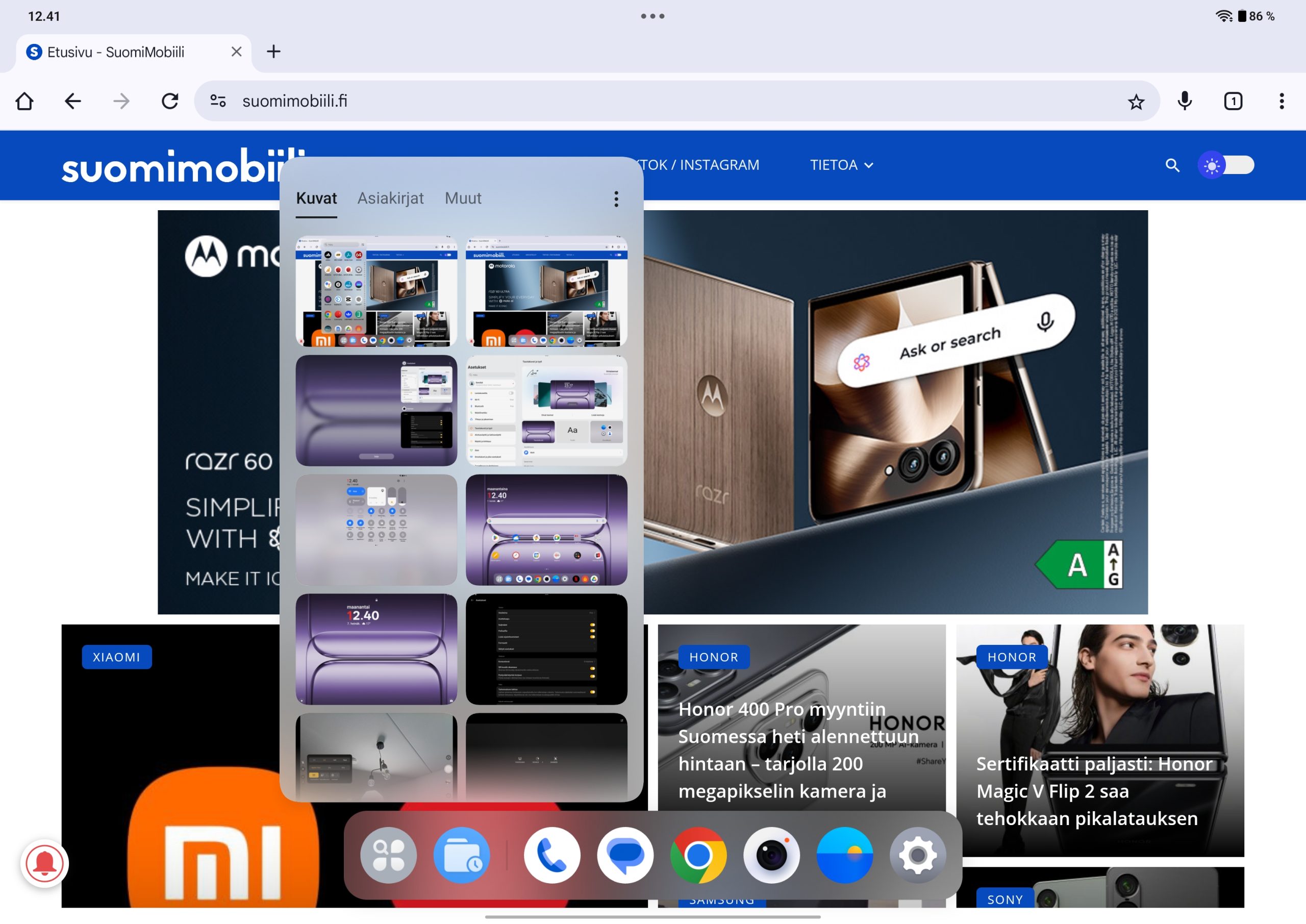Close the Etusivu - SuomiMobiili tab
1306x924 pixels.
(237, 52)
